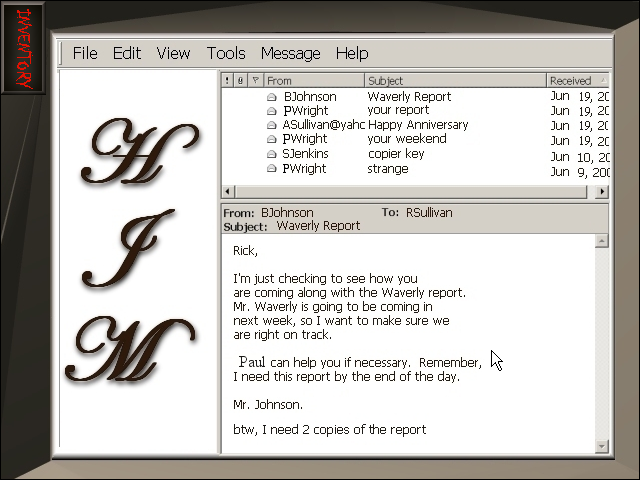Click envelope icon beside SJenkins copier key
The width and height of the screenshot is (640, 480).
click(271, 155)
